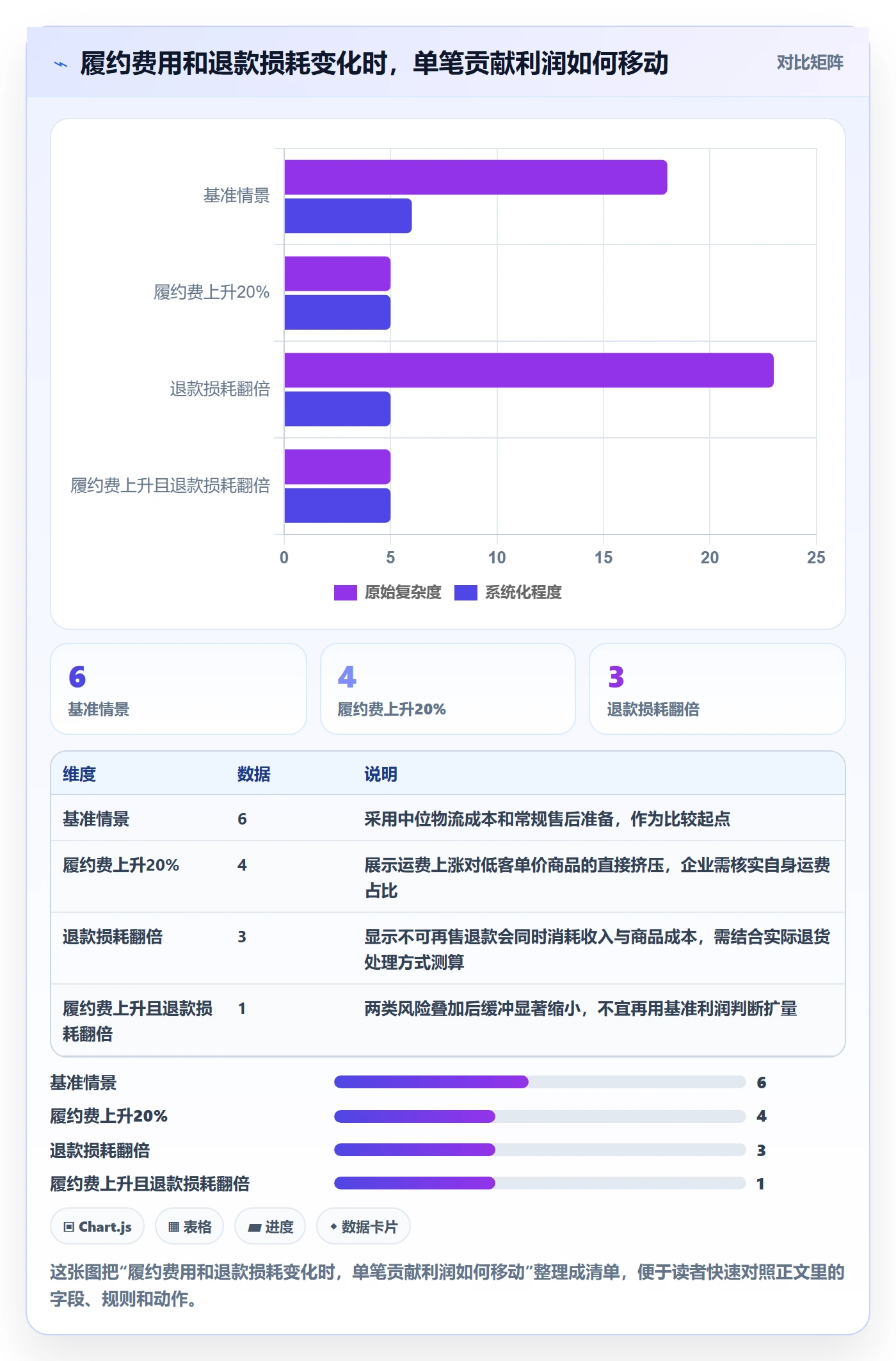Click the purple 退款损耗翻倍 chart bar
896x1361 pixels.
pyautogui.click(x=529, y=370)
